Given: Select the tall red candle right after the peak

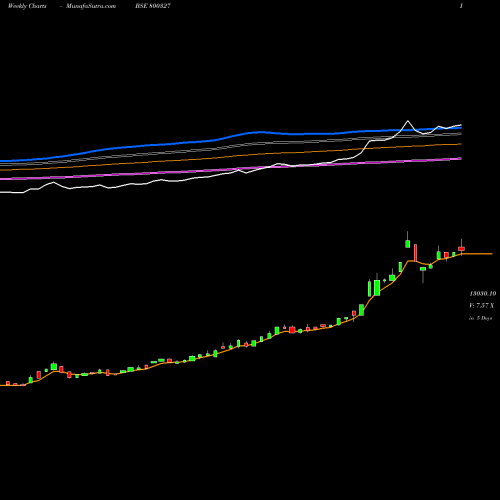Looking at the screenshot, I should pyautogui.click(x=415, y=253).
